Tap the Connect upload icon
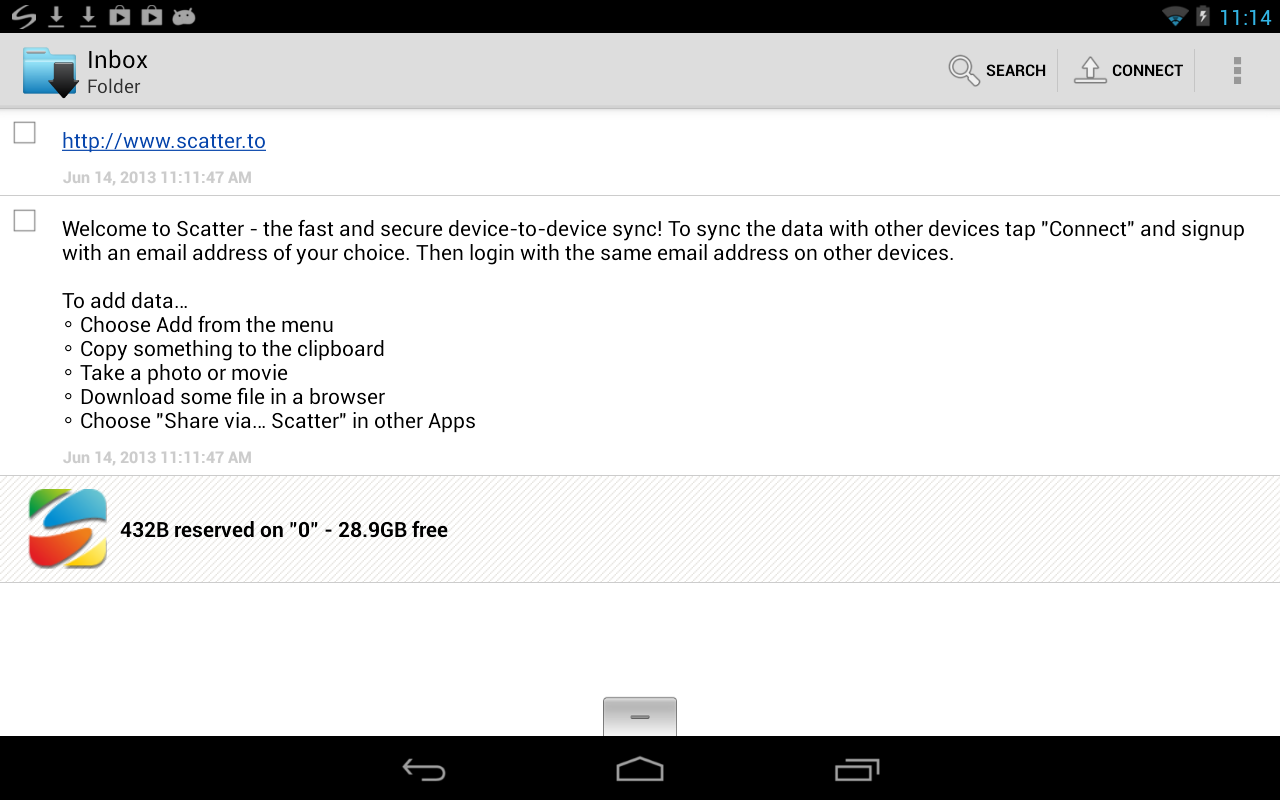The image size is (1280, 800). [x=1090, y=70]
